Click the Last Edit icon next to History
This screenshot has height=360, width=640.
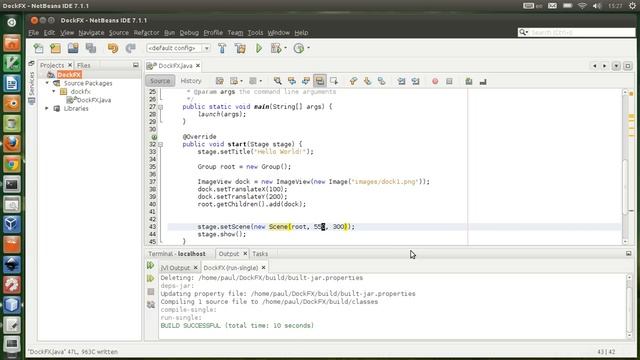tap(220, 81)
